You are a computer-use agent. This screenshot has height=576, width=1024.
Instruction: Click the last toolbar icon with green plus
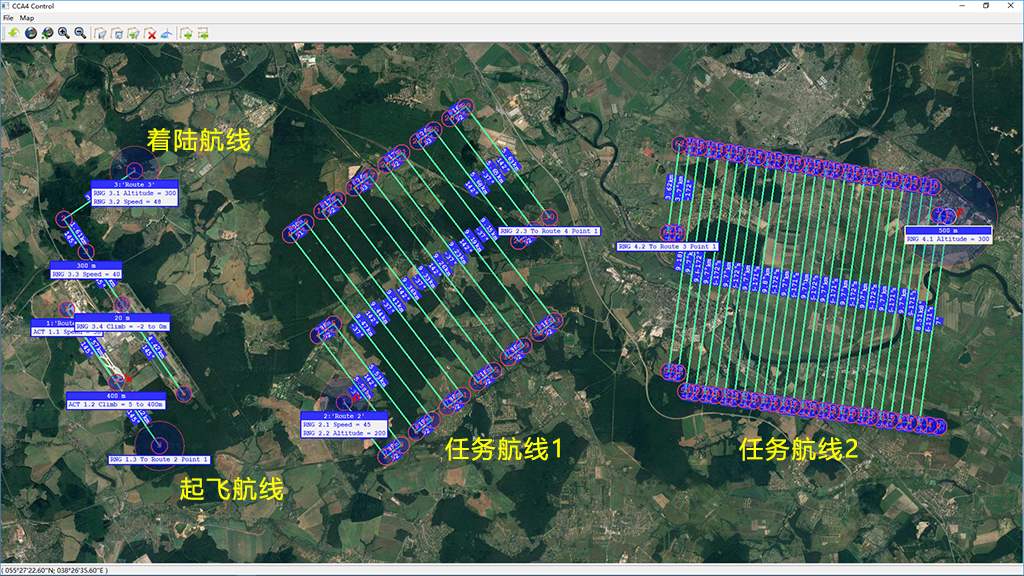tap(203, 33)
